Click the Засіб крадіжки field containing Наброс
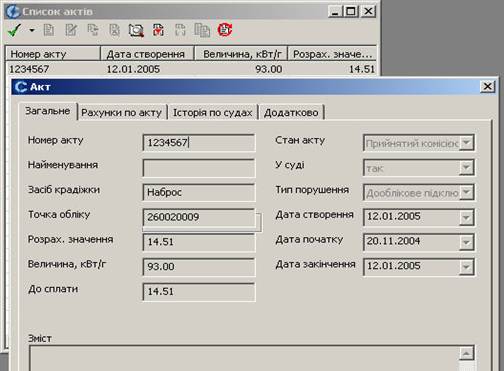This screenshot has width=504, height=371. coord(199,192)
